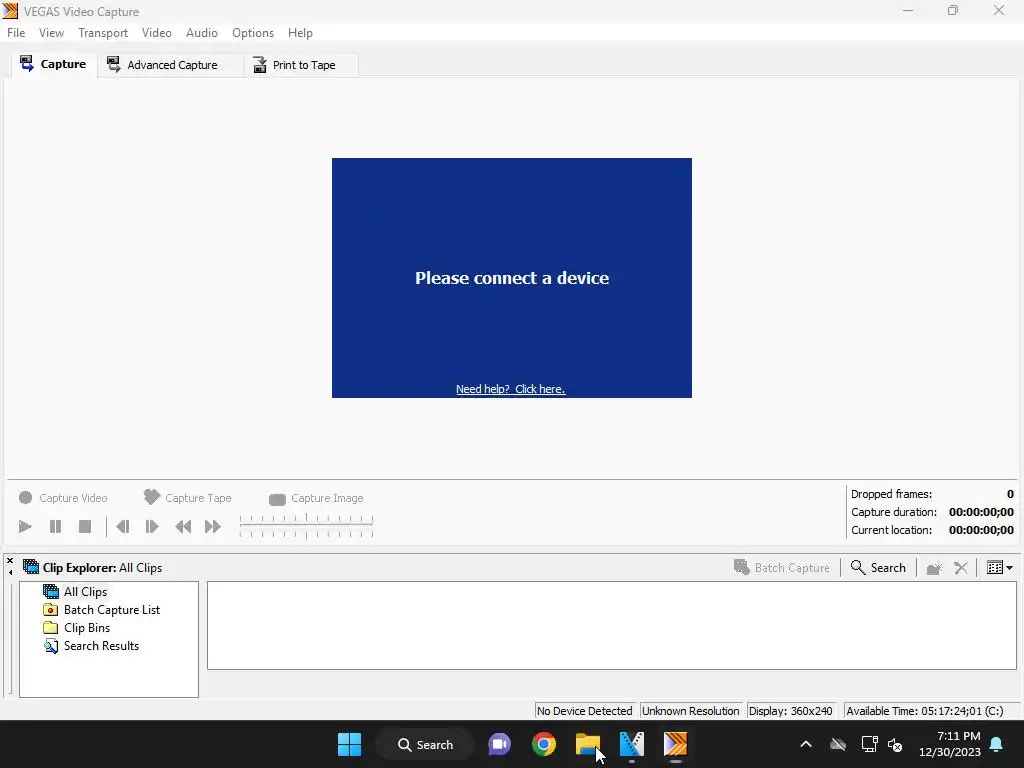1024x768 pixels.
Task: Open the video chat taskbar icon
Action: [x=500, y=744]
